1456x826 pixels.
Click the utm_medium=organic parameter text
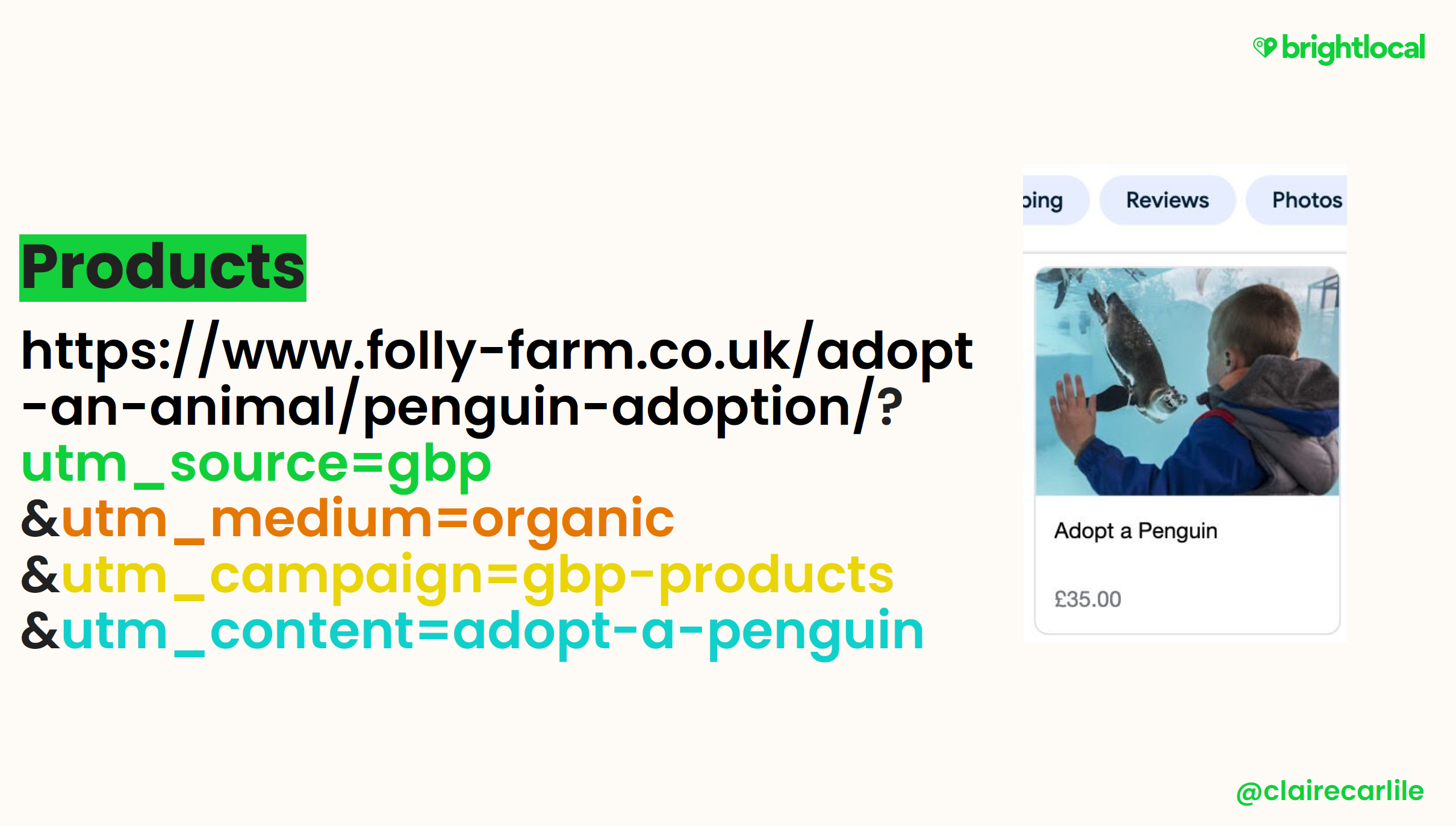(x=371, y=517)
